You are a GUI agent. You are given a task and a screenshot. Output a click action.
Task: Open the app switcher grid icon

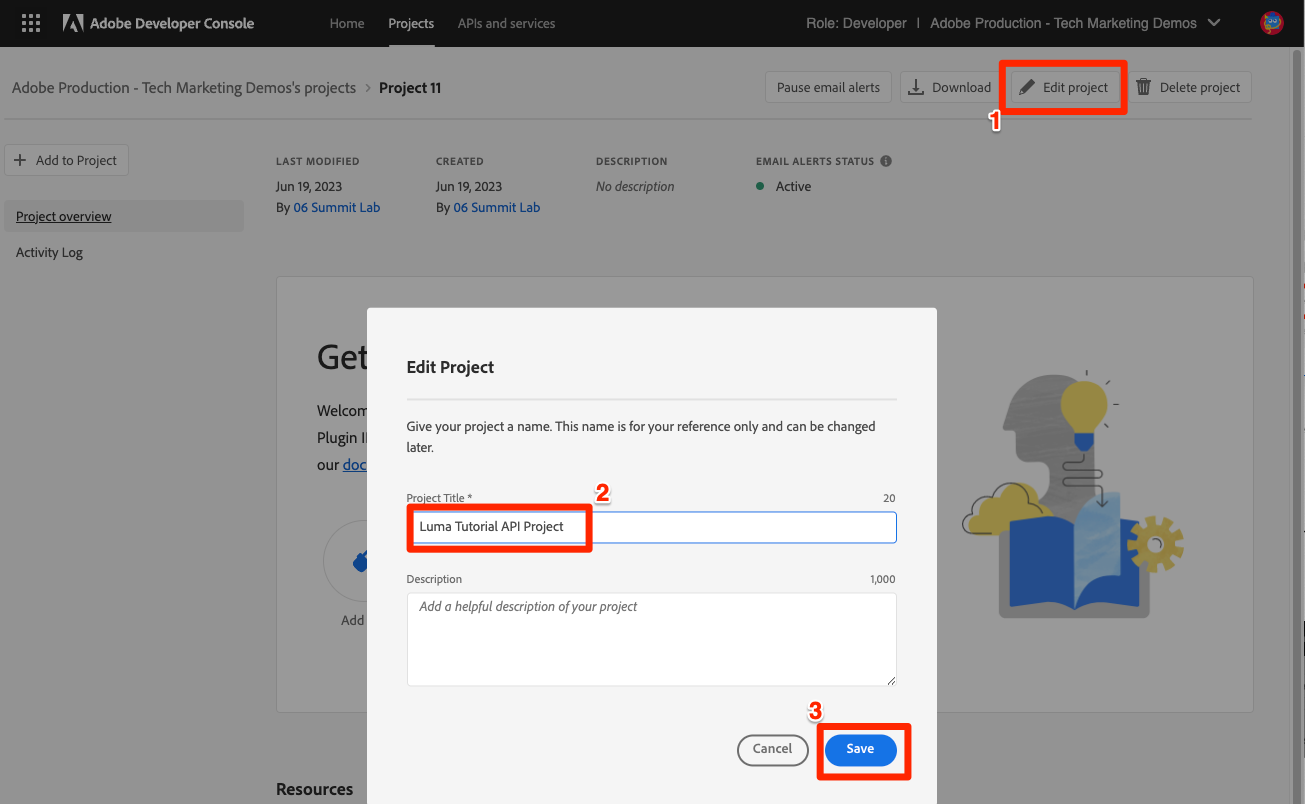[x=31, y=23]
